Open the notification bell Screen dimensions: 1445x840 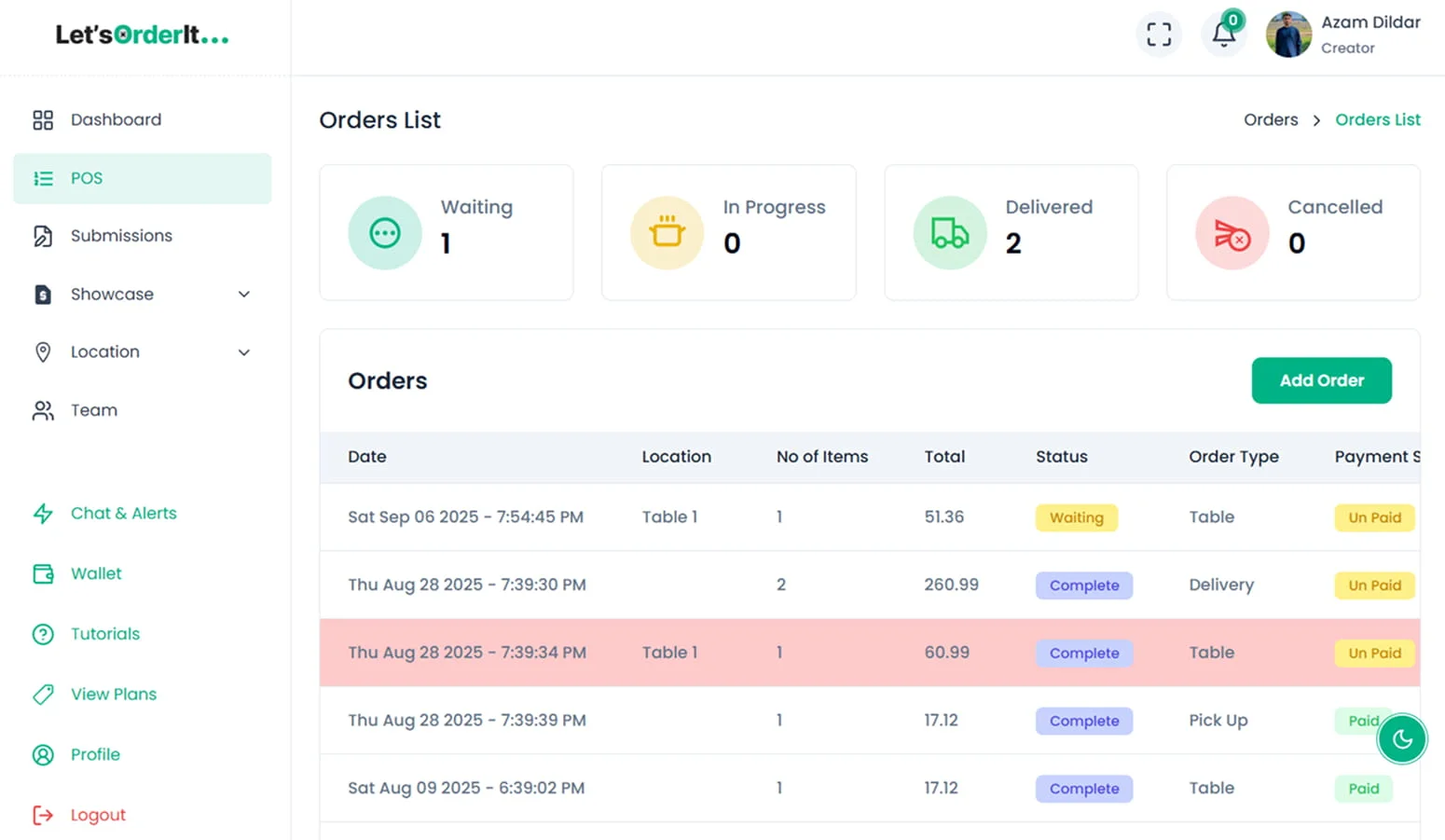tap(1223, 34)
